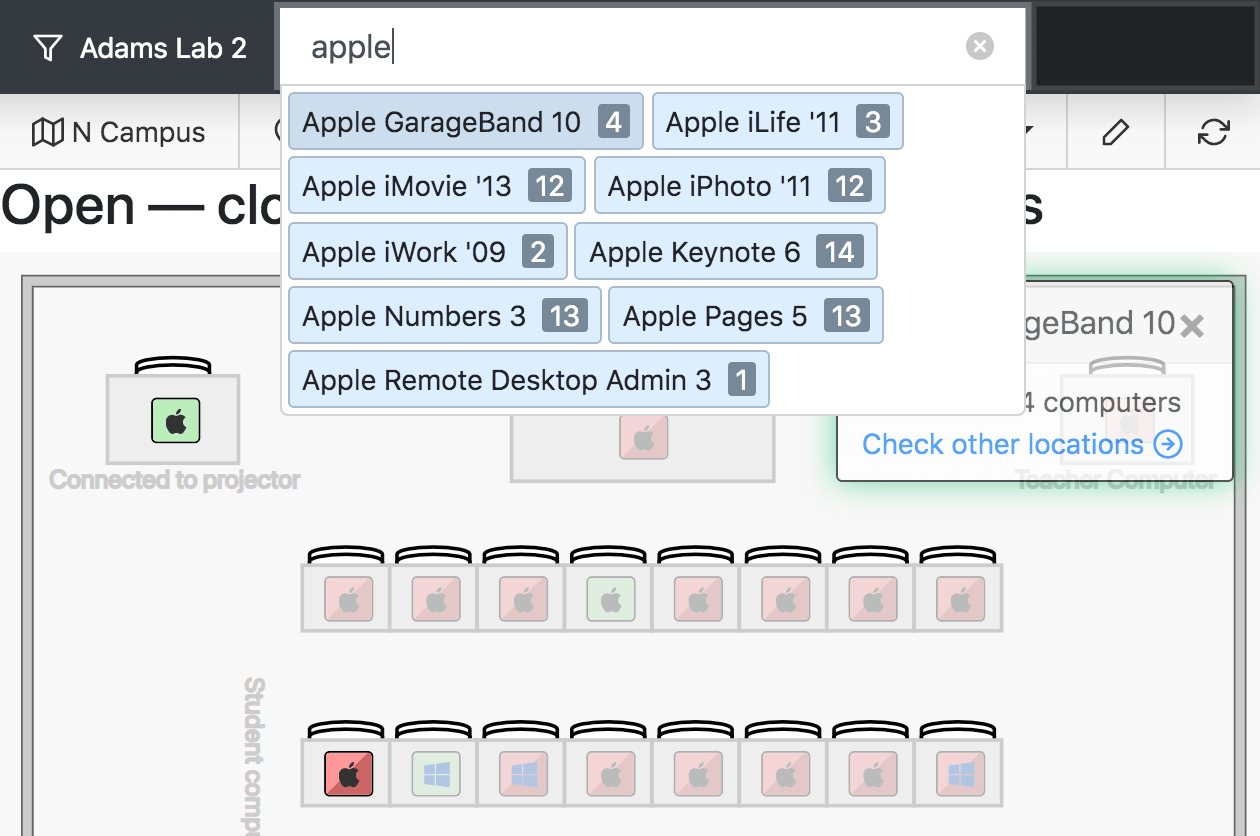Select Adams Lab 2 in the top bar
The image size is (1260, 836).
(x=160, y=46)
